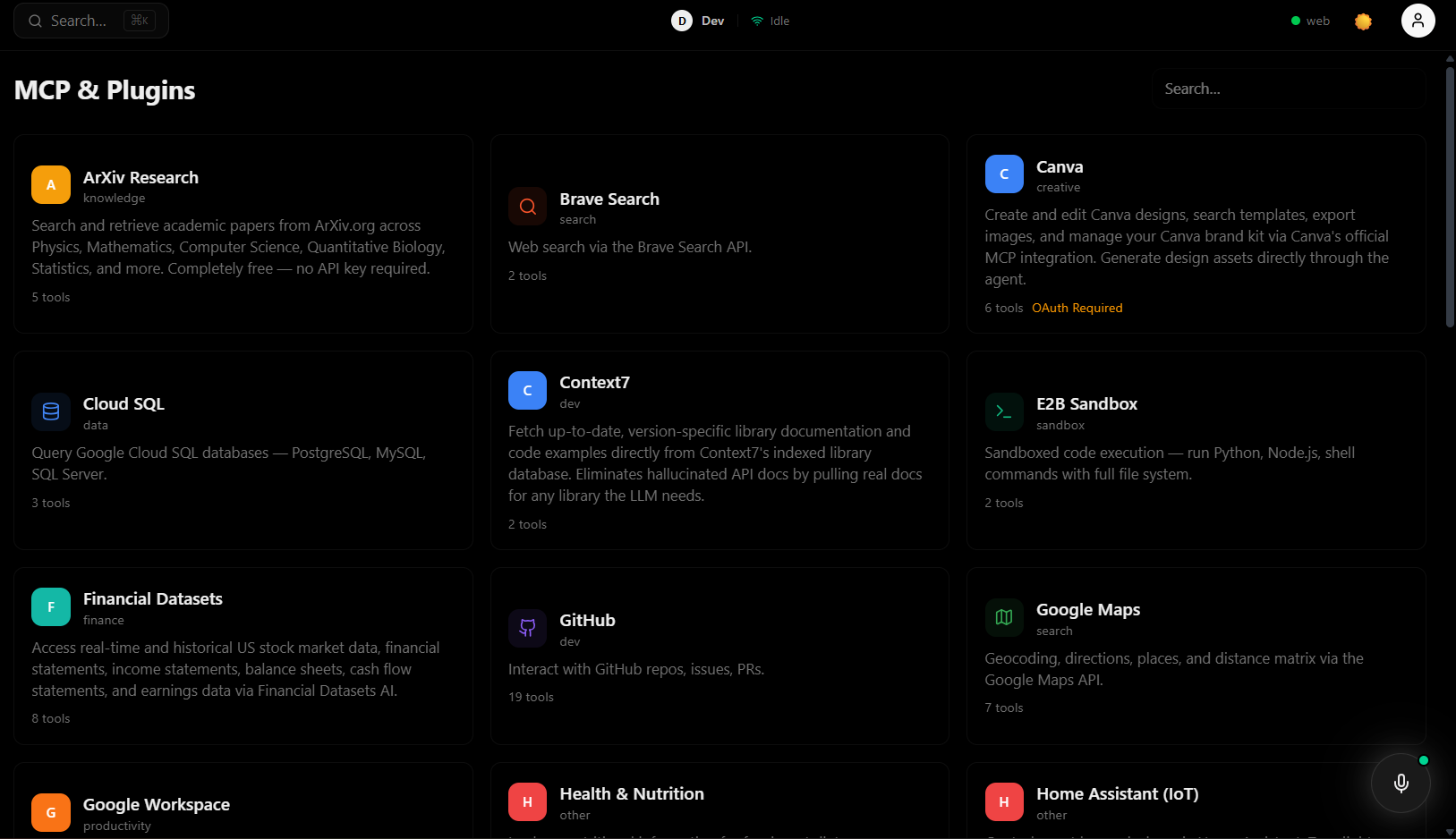Open the Google Workspace plugin title

pos(157,804)
